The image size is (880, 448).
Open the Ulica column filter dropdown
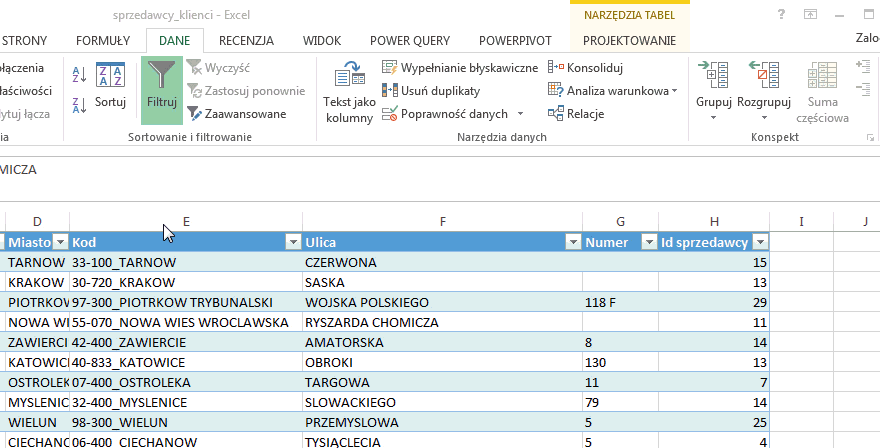coord(572,242)
